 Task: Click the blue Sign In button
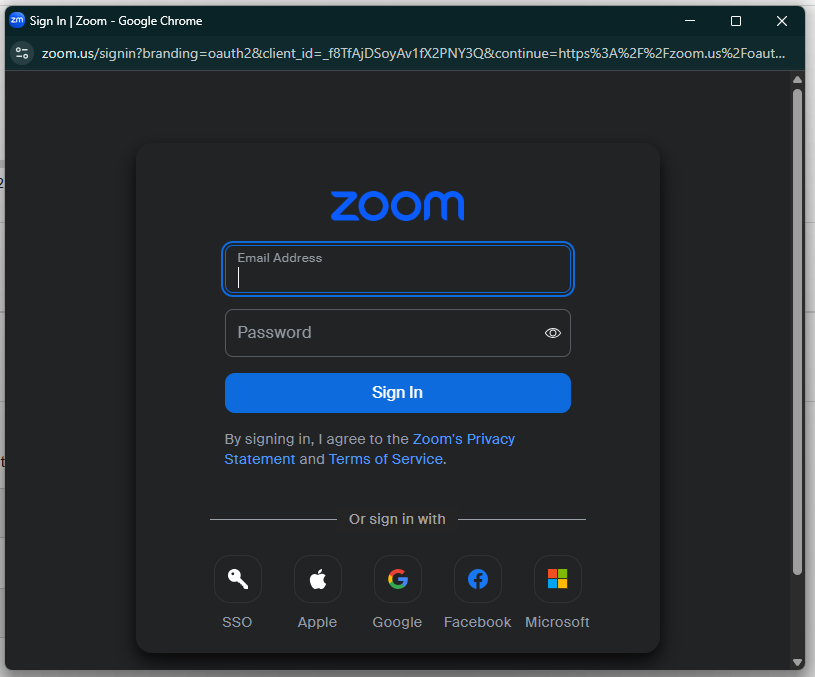398,393
